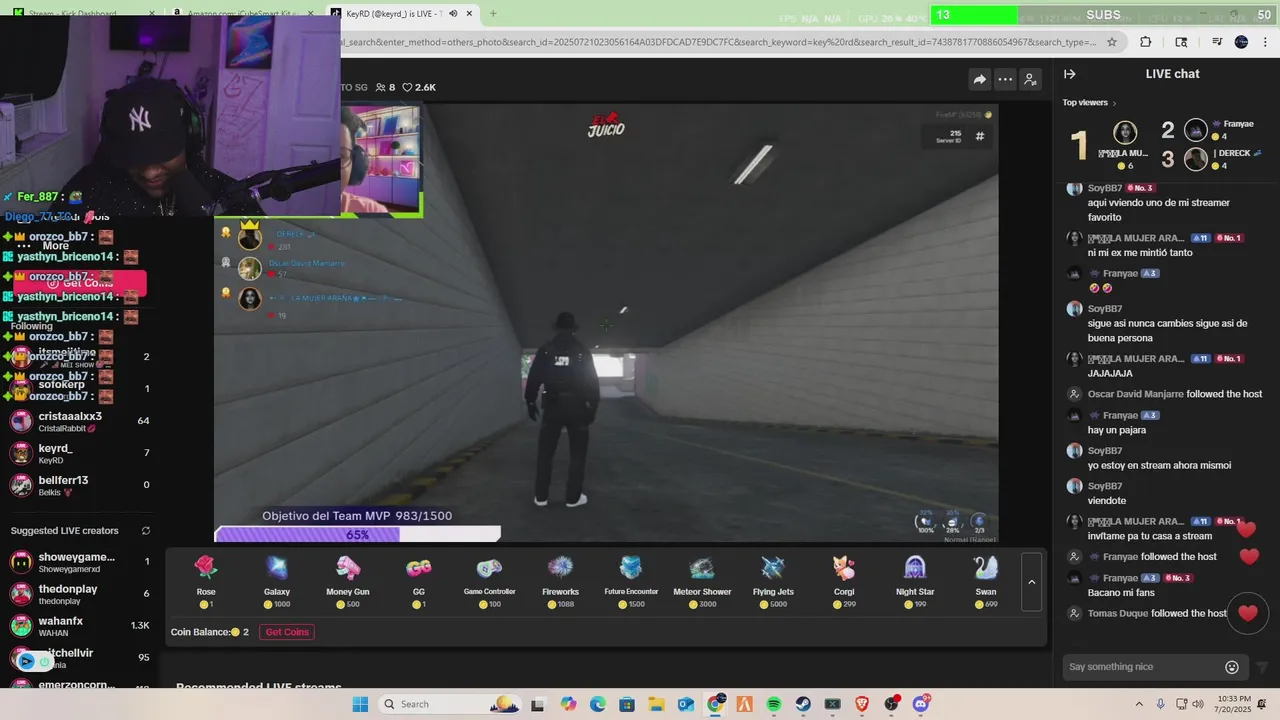Send the Meteor Shower gift
This screenshot has height=720, width=1280.
tap(702, 581)
